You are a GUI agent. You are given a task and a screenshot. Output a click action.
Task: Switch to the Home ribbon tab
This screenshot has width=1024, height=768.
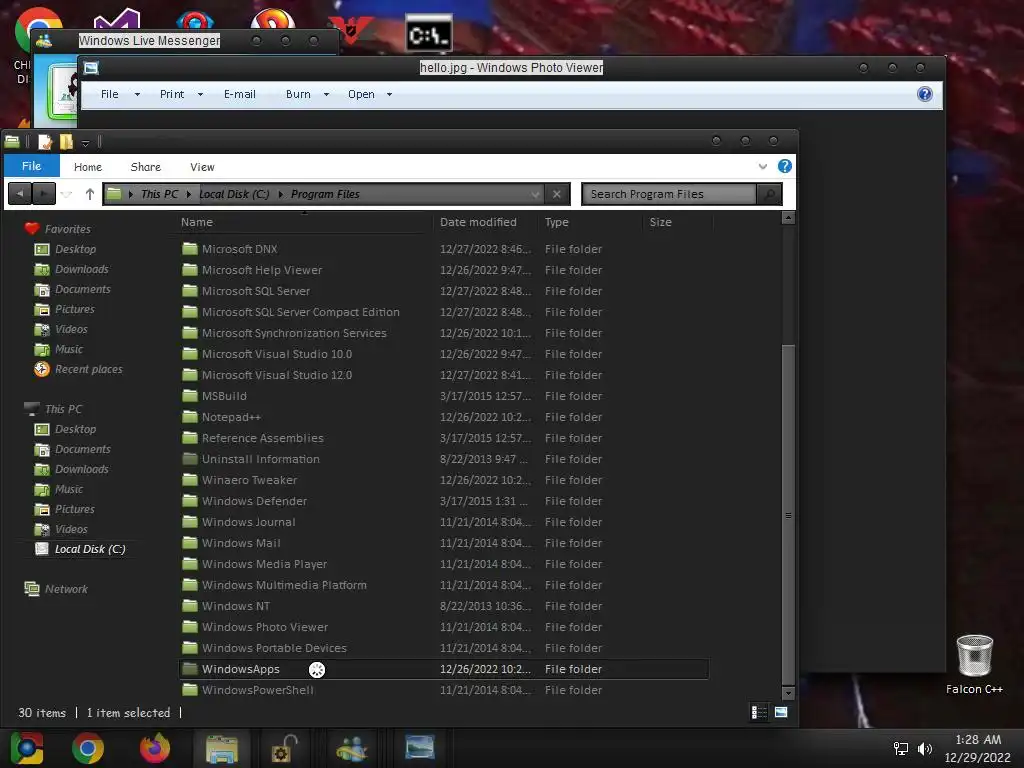coord(88,167)
